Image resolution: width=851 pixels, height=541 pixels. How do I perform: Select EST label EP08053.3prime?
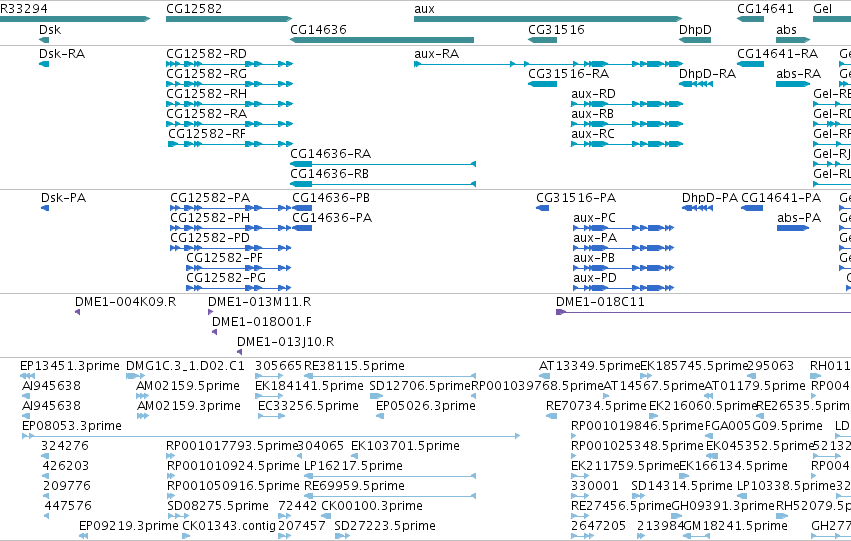click(x=72, y=426)
